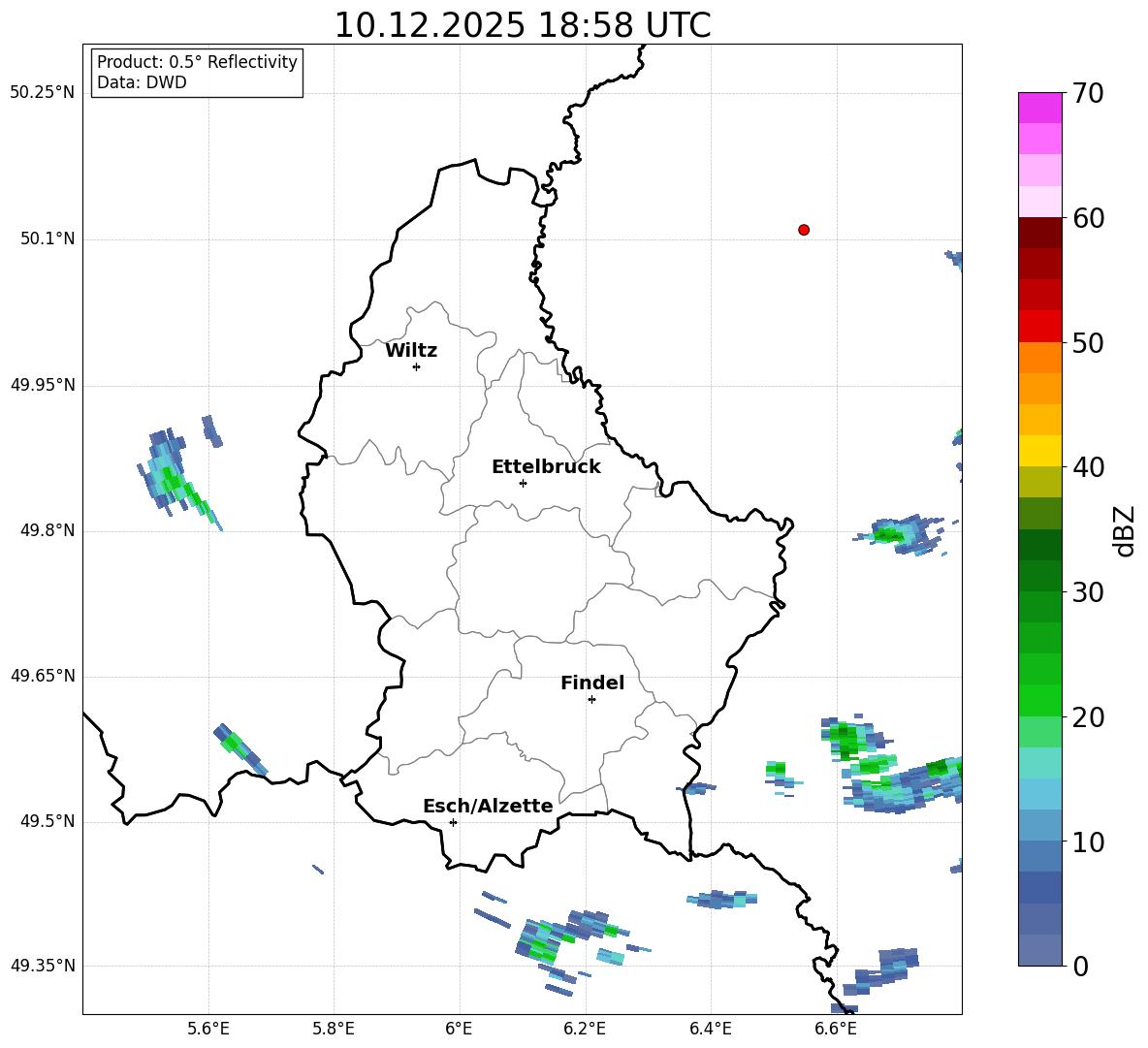Click the 30 tick on the colorbar
1148x1048 pixels.
coord(1088,592)
